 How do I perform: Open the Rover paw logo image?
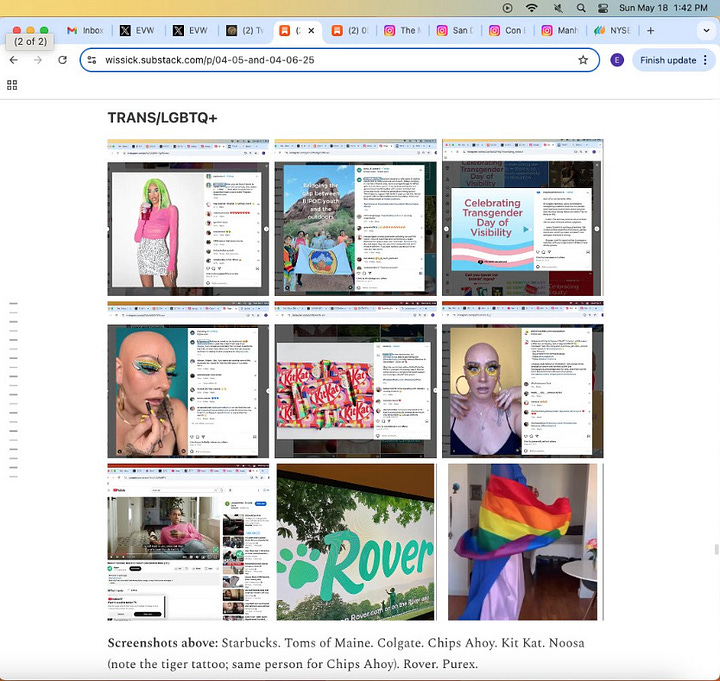[355, 542]
